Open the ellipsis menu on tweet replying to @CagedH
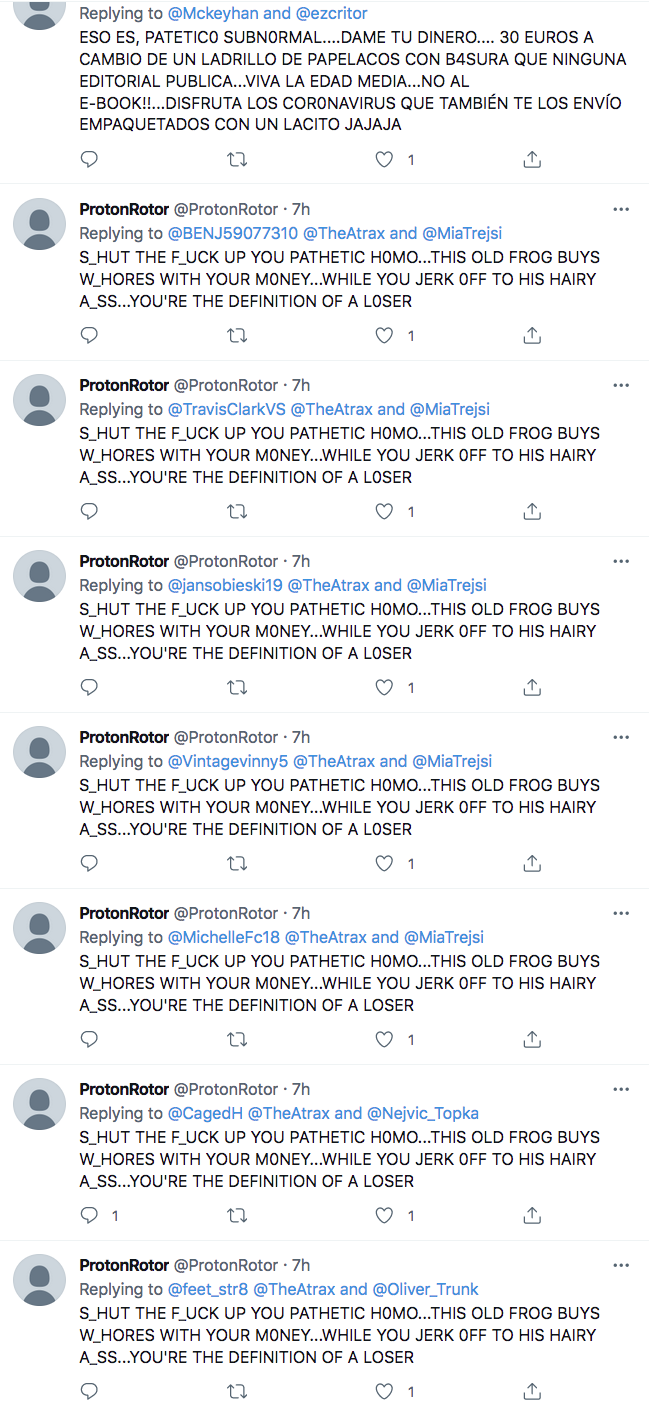The image size is (649, 1401). tap(620, 1090)
